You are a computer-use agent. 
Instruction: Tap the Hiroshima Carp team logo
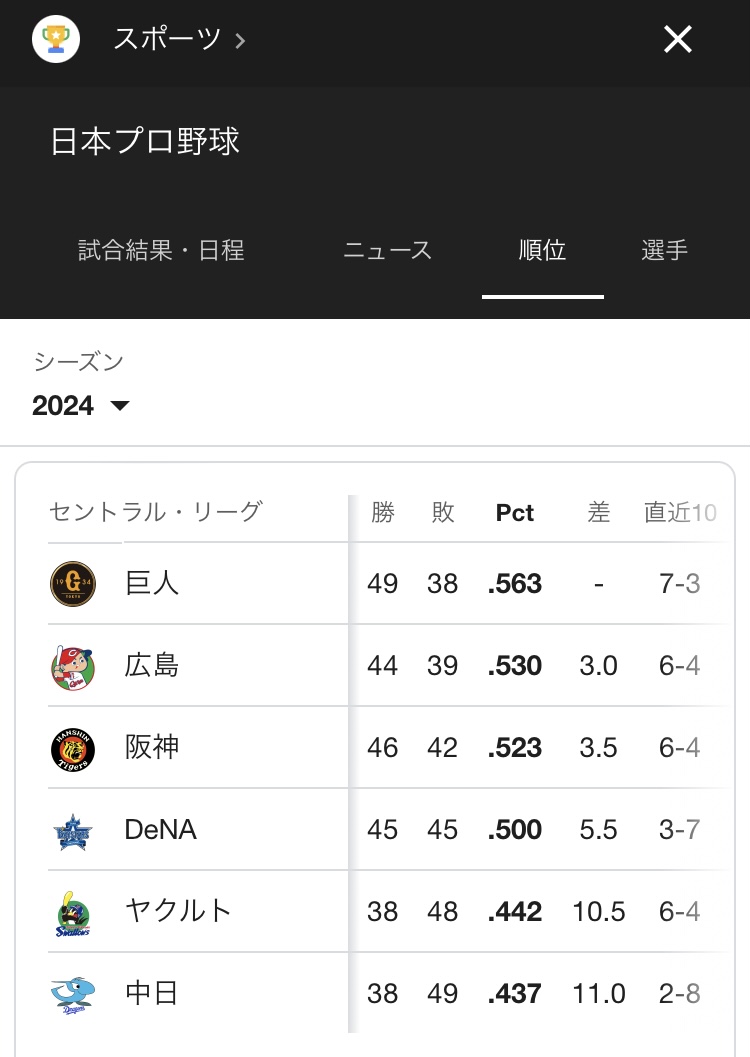(x=73, y=666)
